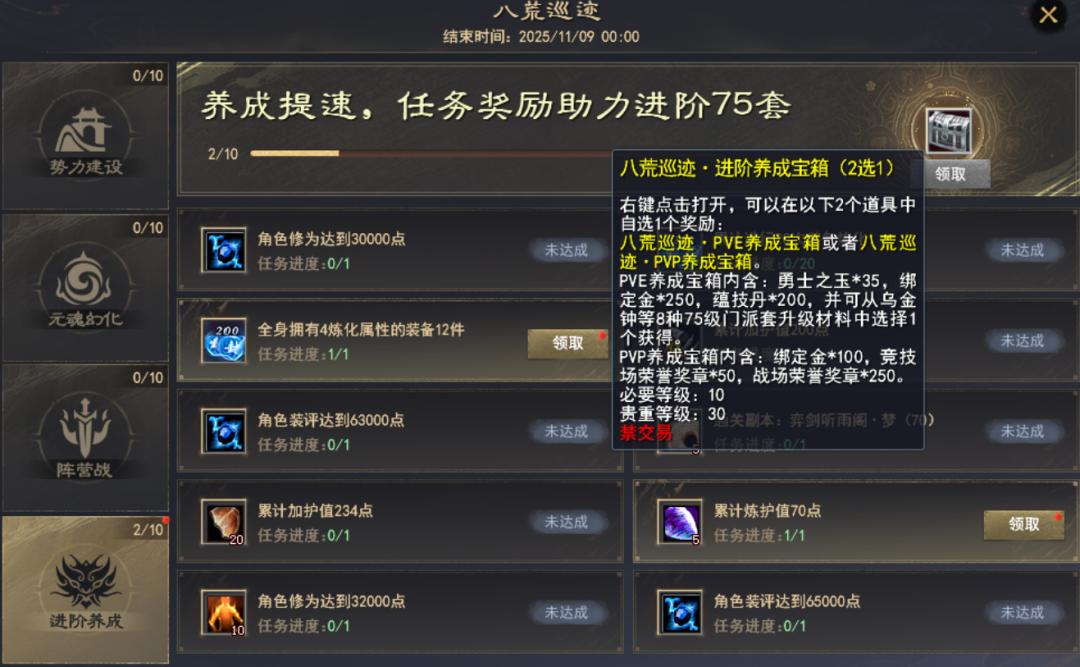The image size is (1080, 667).
Task: Claim the chest reward with 领取 button
Action: 951,174
